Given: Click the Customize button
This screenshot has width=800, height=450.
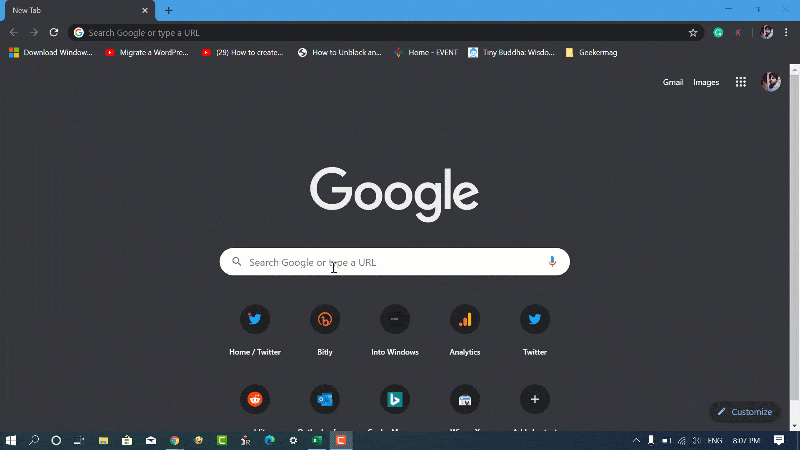Looking at the screenshot, I should (x=745, y=412).
